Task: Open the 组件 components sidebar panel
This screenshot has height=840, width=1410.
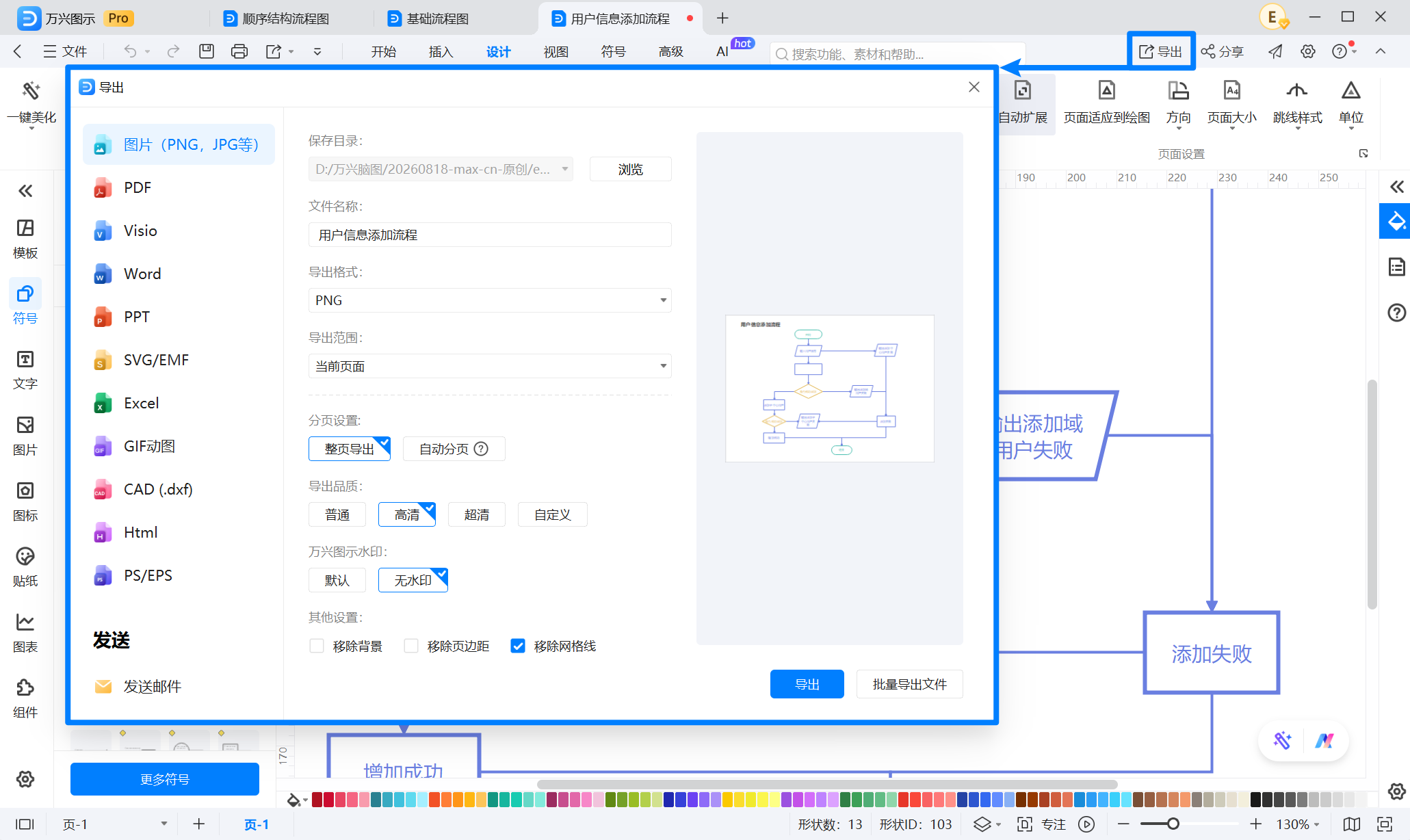Action: pyautogui.click(x=25, y=698)
